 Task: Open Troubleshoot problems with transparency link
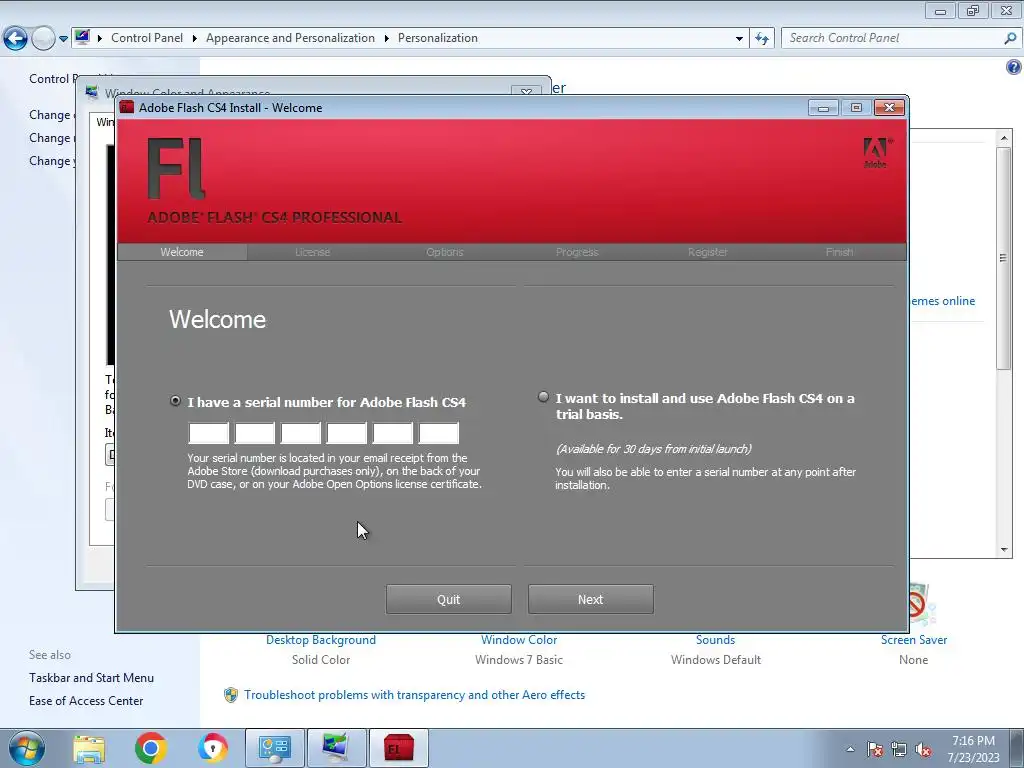tap(414, 695)
